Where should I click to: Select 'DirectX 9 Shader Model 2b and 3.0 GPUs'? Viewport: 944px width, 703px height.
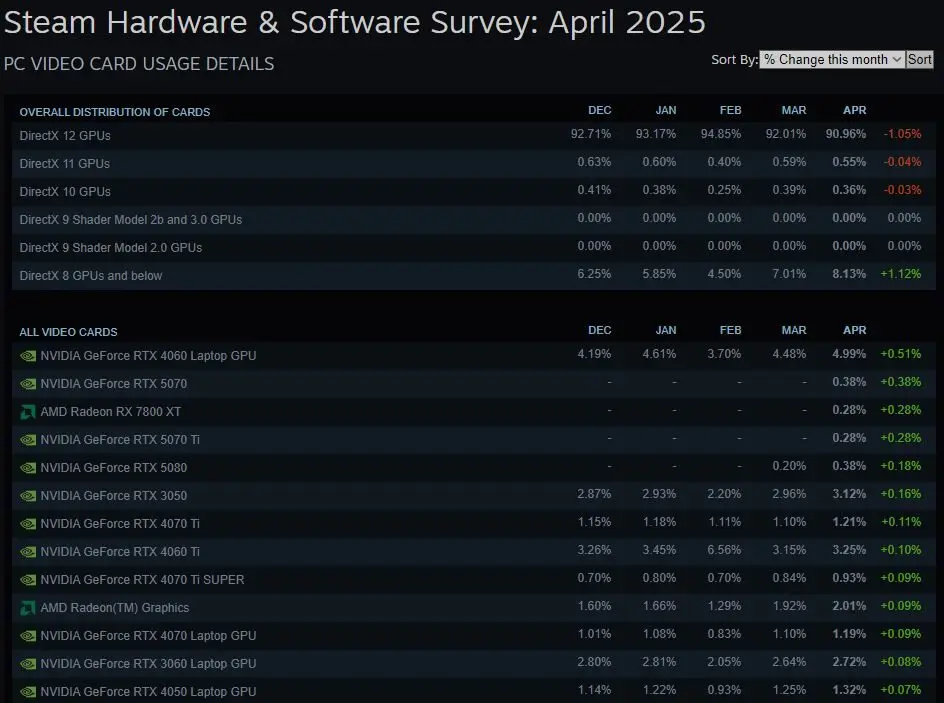(x=131, y=220)
